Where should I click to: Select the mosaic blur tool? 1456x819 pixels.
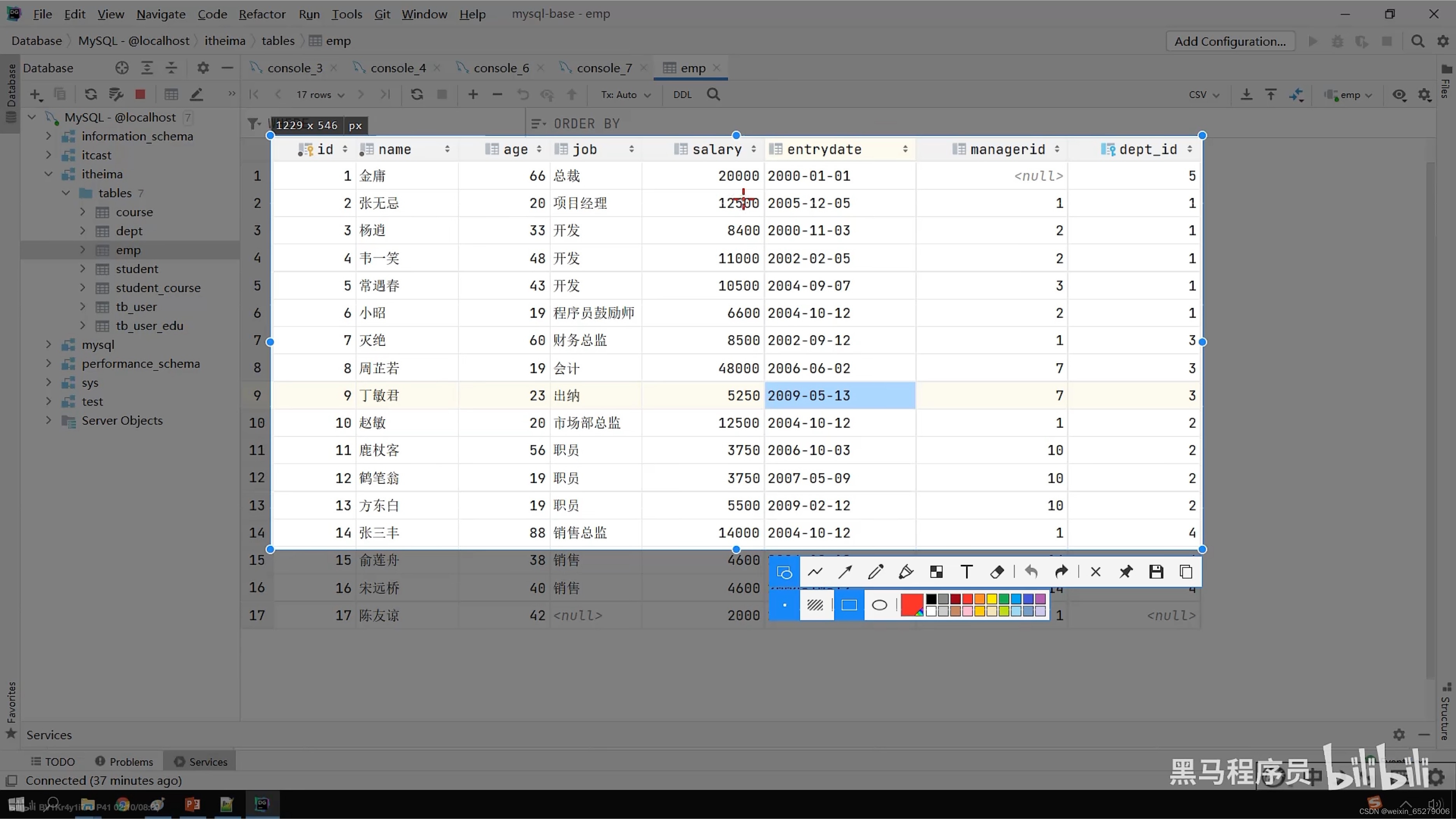[x=936, y=572]
